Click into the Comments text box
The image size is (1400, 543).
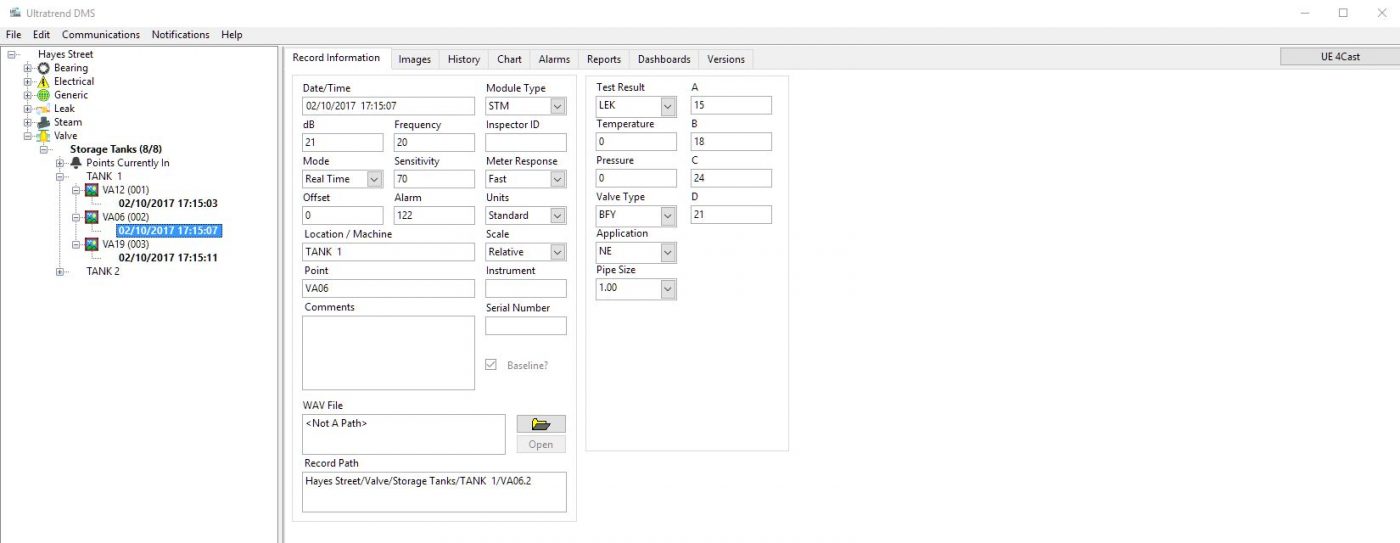point(388,352)
